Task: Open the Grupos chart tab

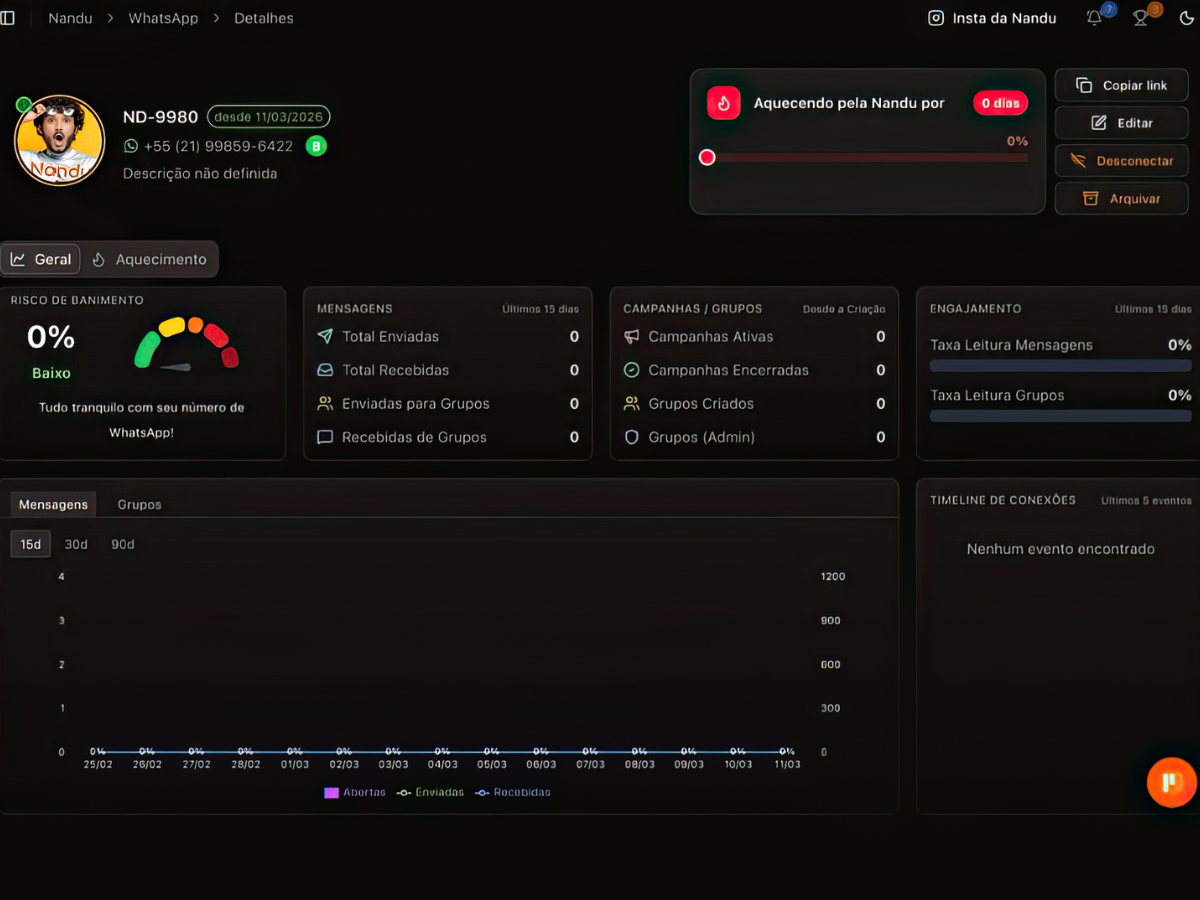Action: point(139,504)
